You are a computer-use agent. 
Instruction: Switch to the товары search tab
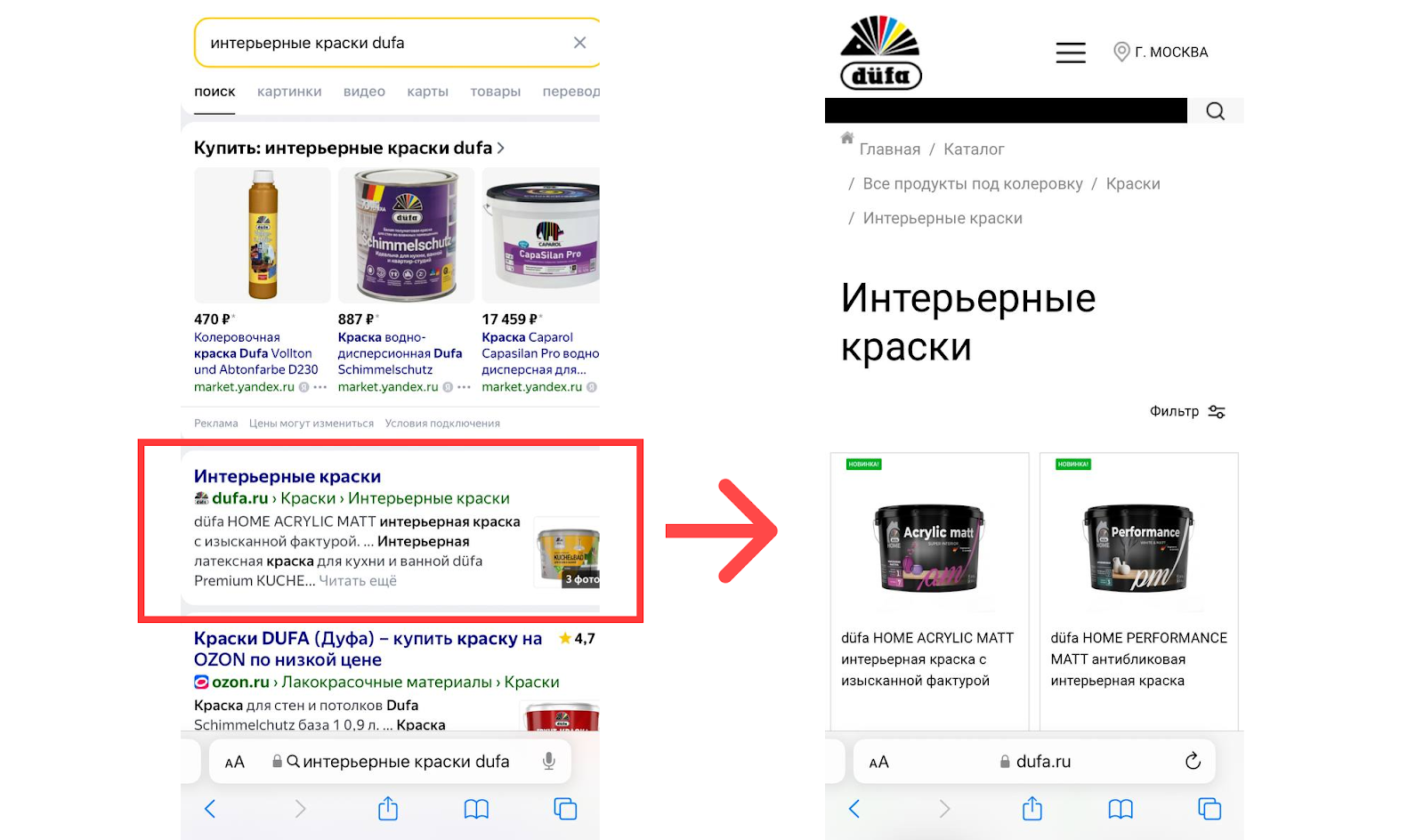[495, 92]
